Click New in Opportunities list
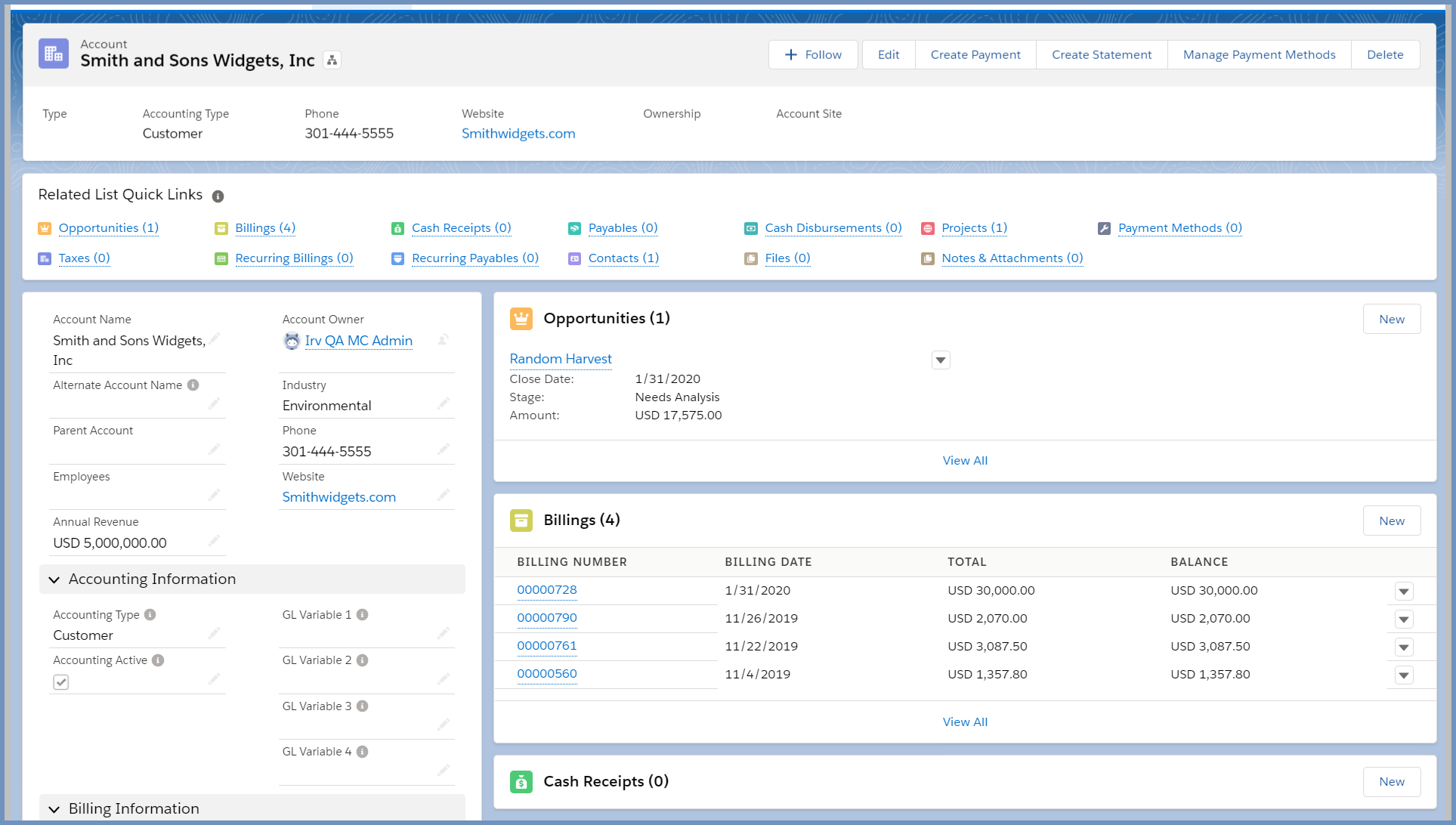1456x825 pixels. (1392, 319)
